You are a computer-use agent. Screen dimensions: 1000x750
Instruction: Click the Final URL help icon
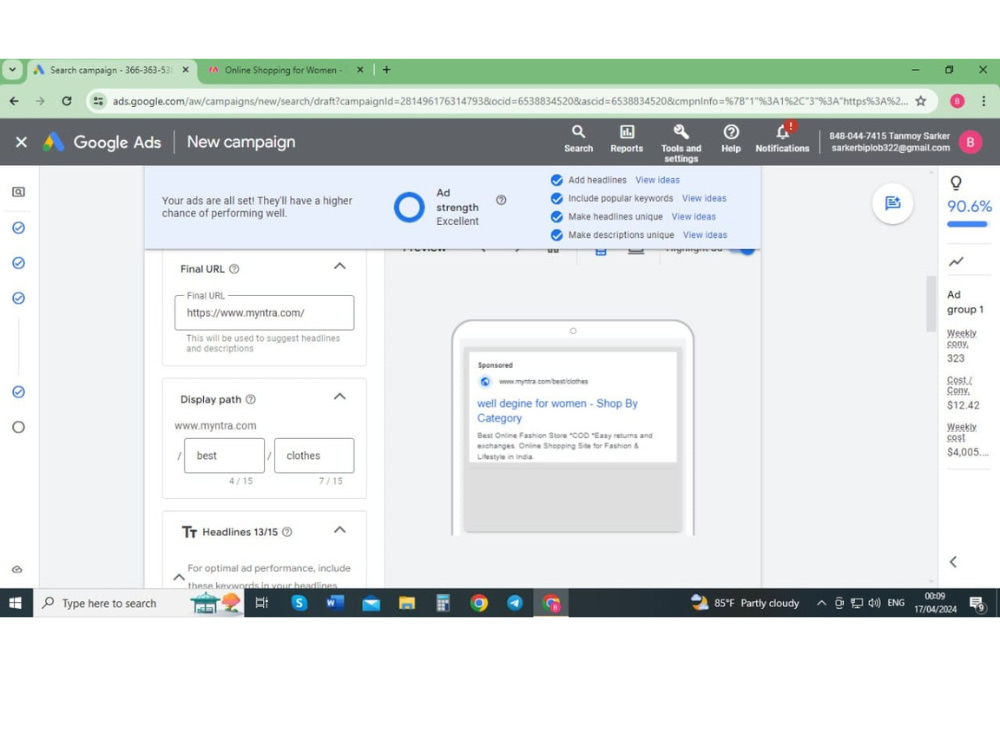point(234,269)
